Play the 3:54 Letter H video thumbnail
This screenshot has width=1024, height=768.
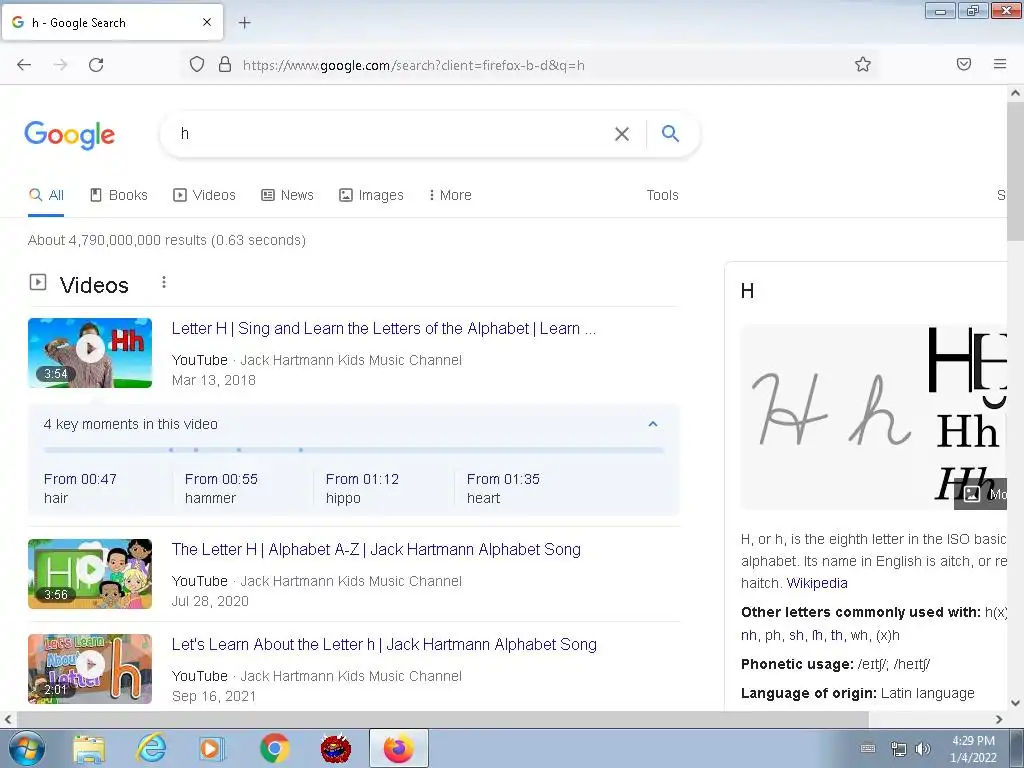(x=90, y=353)
